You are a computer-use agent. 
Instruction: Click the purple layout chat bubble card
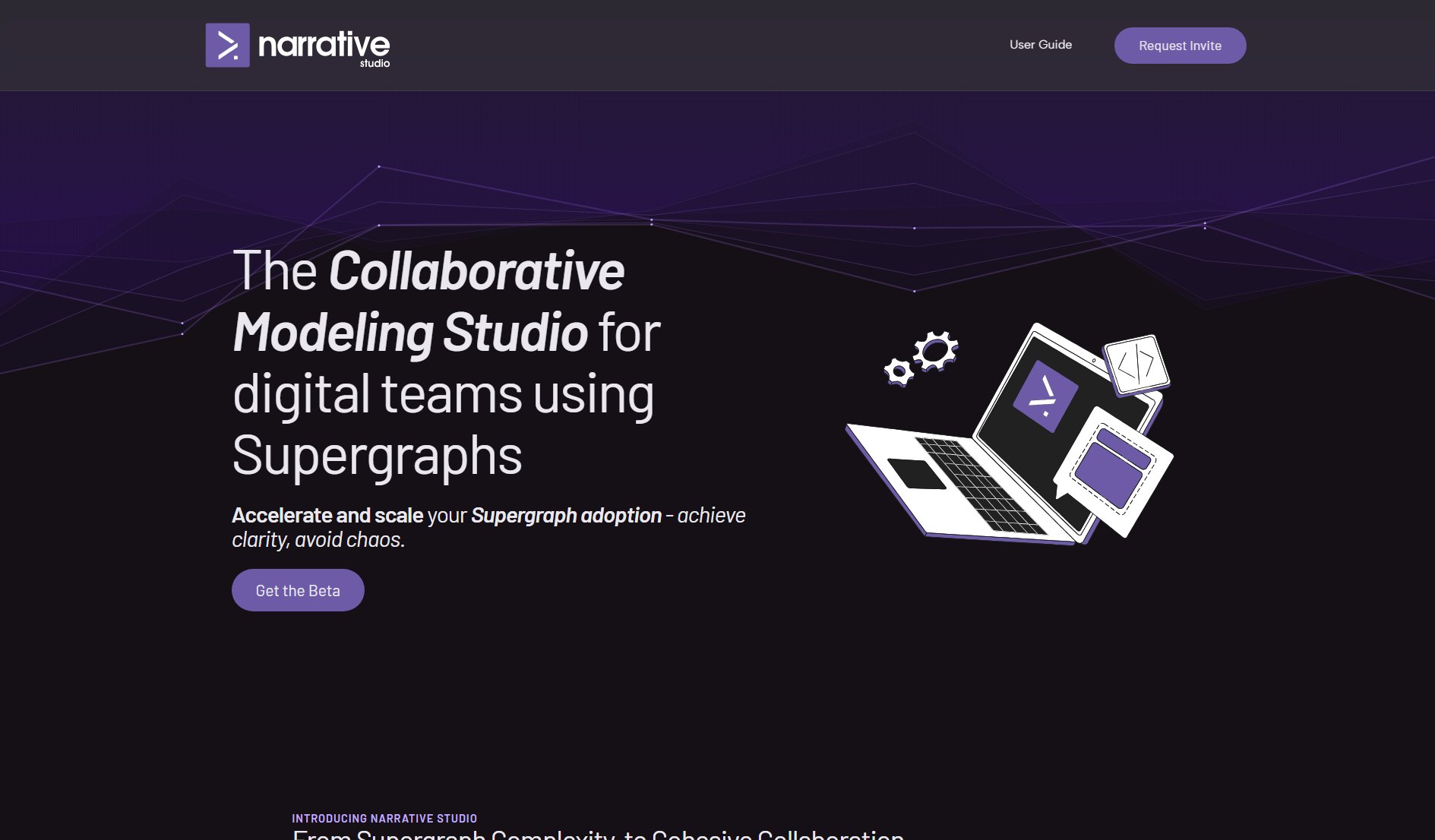[x=1115, y=471]
